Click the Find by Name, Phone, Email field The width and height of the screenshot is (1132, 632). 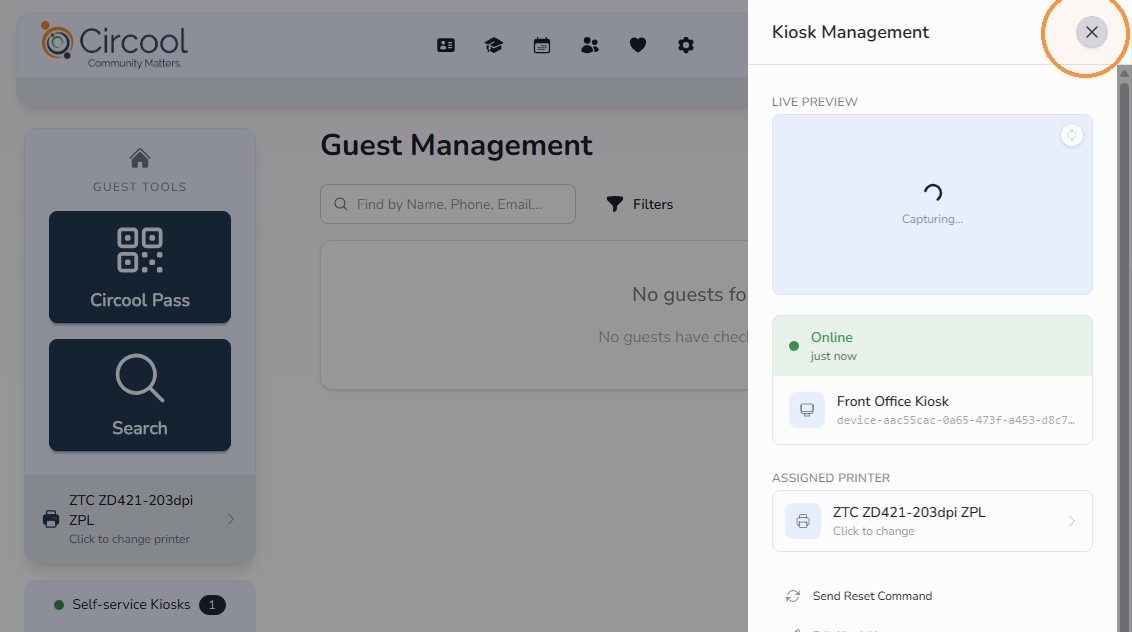coord(448,204)
